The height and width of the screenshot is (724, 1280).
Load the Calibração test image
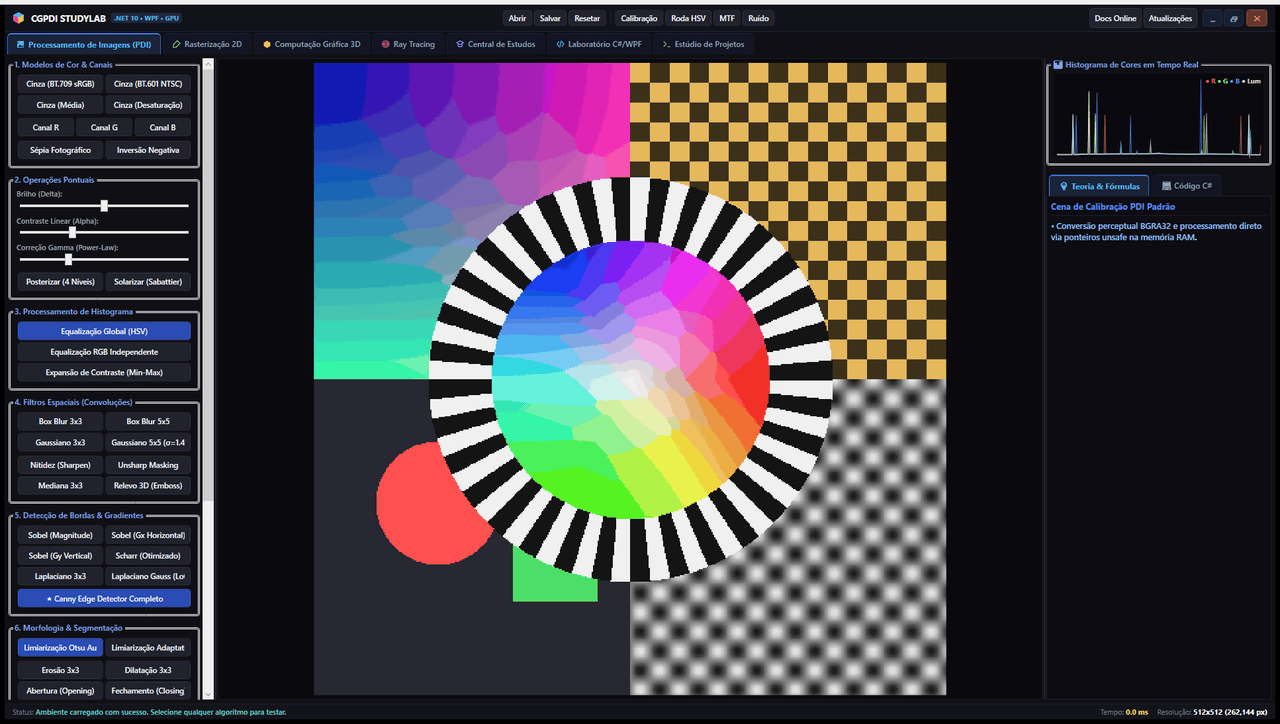pyautogui.click(x=639, y=18)
